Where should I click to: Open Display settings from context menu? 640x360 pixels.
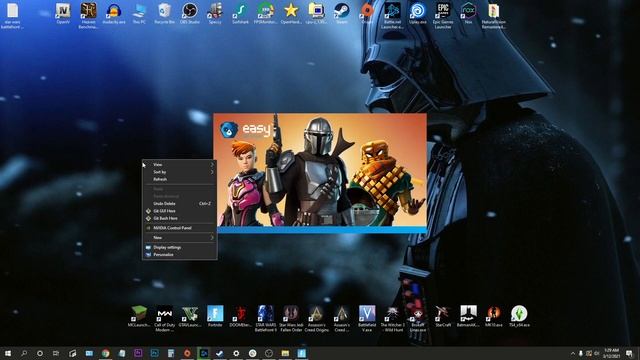coord(180,247)
